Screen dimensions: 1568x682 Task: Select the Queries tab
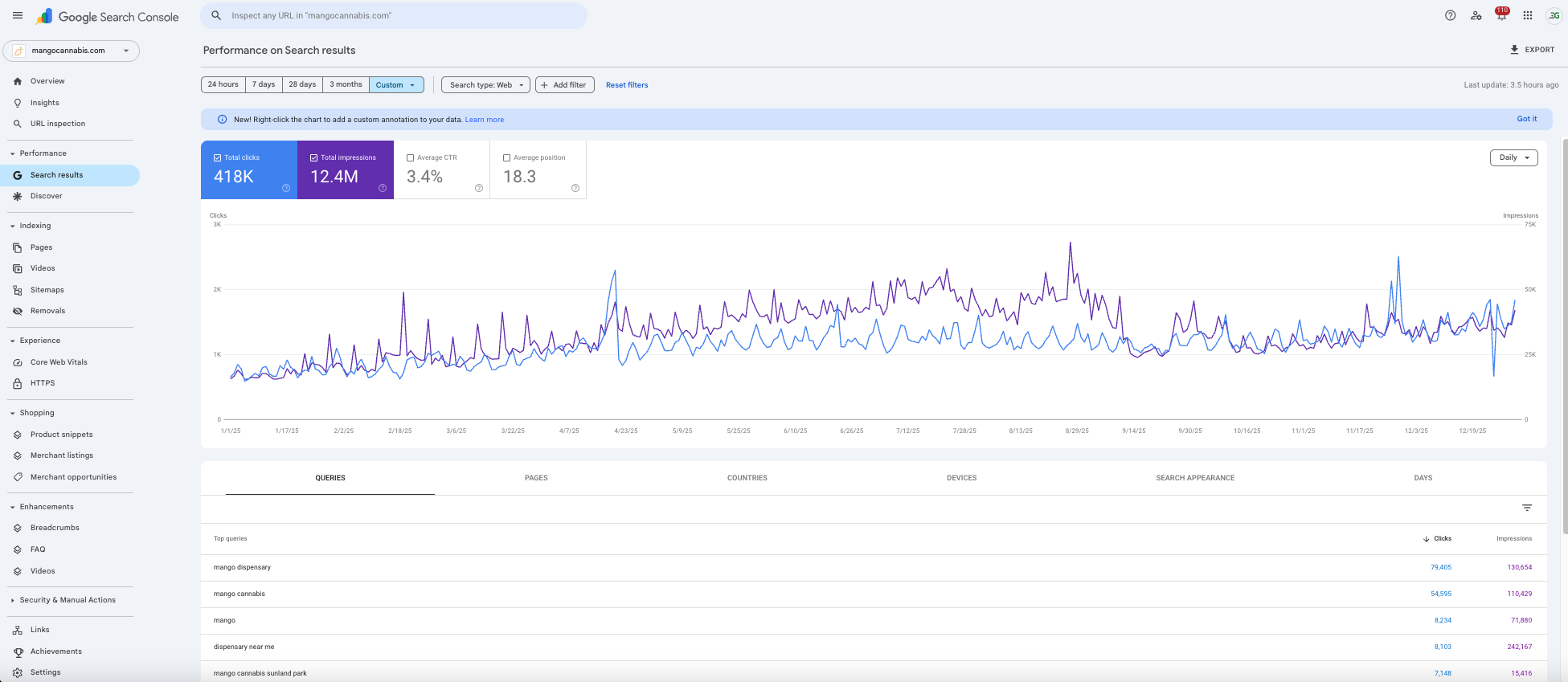[x=330, y=478]
